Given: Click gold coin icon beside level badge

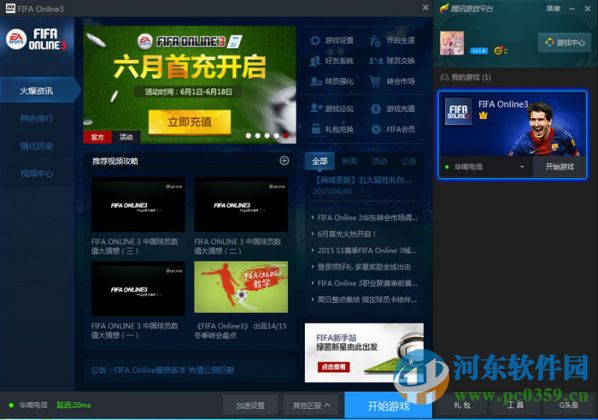Looking at the screenshot, I should point(498,50).
